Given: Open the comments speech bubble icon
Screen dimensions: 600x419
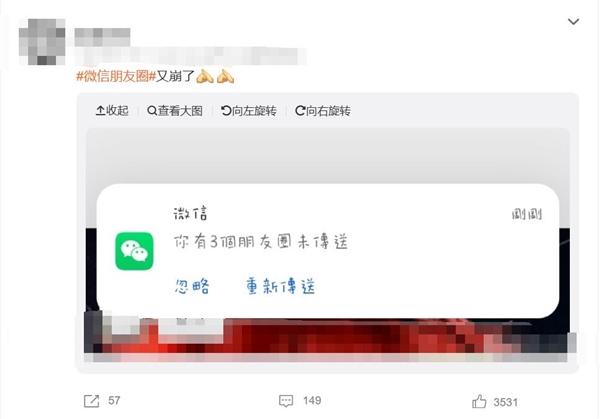Looking at the screenshot, I should (286, 401).
